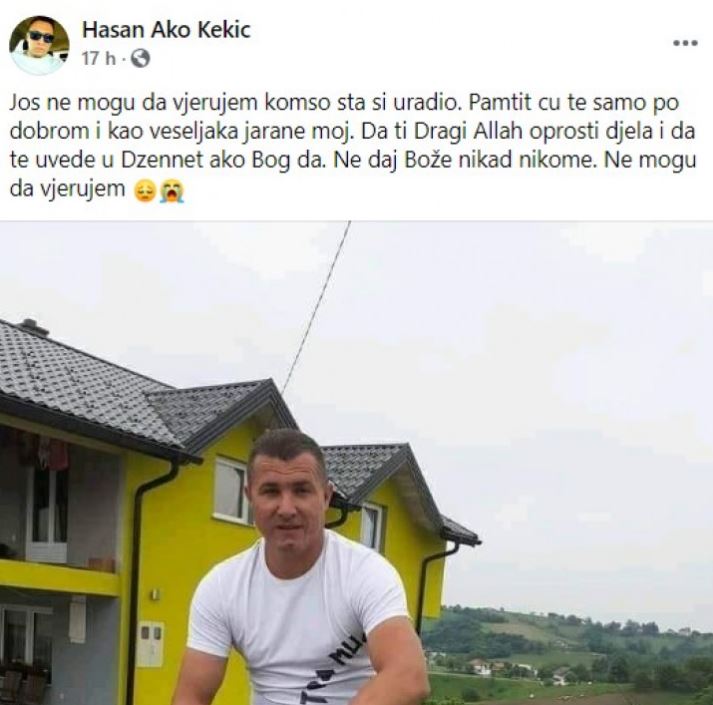Open the Hasan Ako Kekic profile name link
713x705 pixels.
tap(166, 30)
